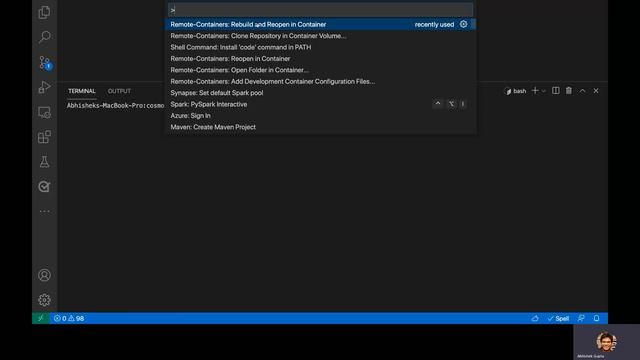
Task: Open the Accounts menu icon
Action: coord(44,275)
